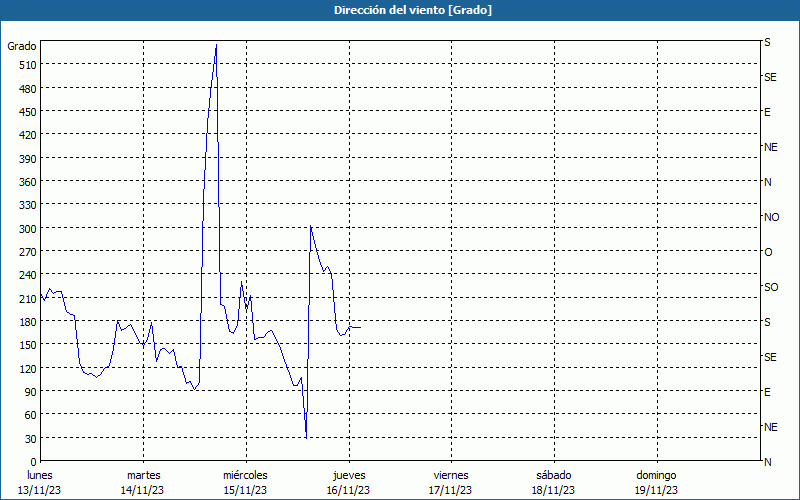The width and height of the screenshot is (800, 500).
Task: Click the 'martes' day label
Action: tap(143, 476)
